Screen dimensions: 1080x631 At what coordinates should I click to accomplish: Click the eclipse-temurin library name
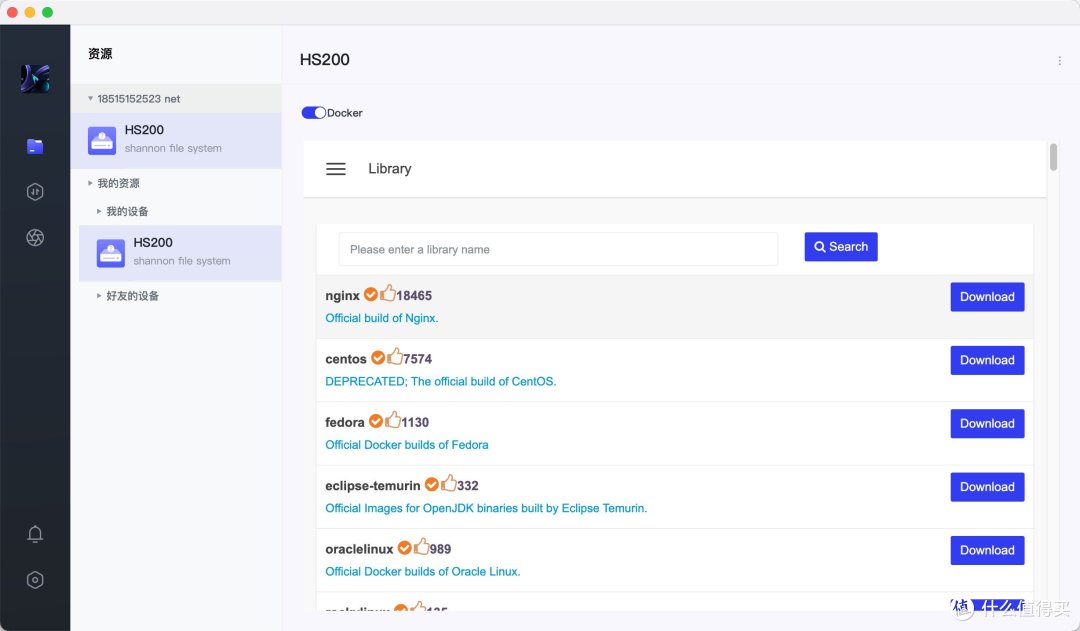[373, 486]
